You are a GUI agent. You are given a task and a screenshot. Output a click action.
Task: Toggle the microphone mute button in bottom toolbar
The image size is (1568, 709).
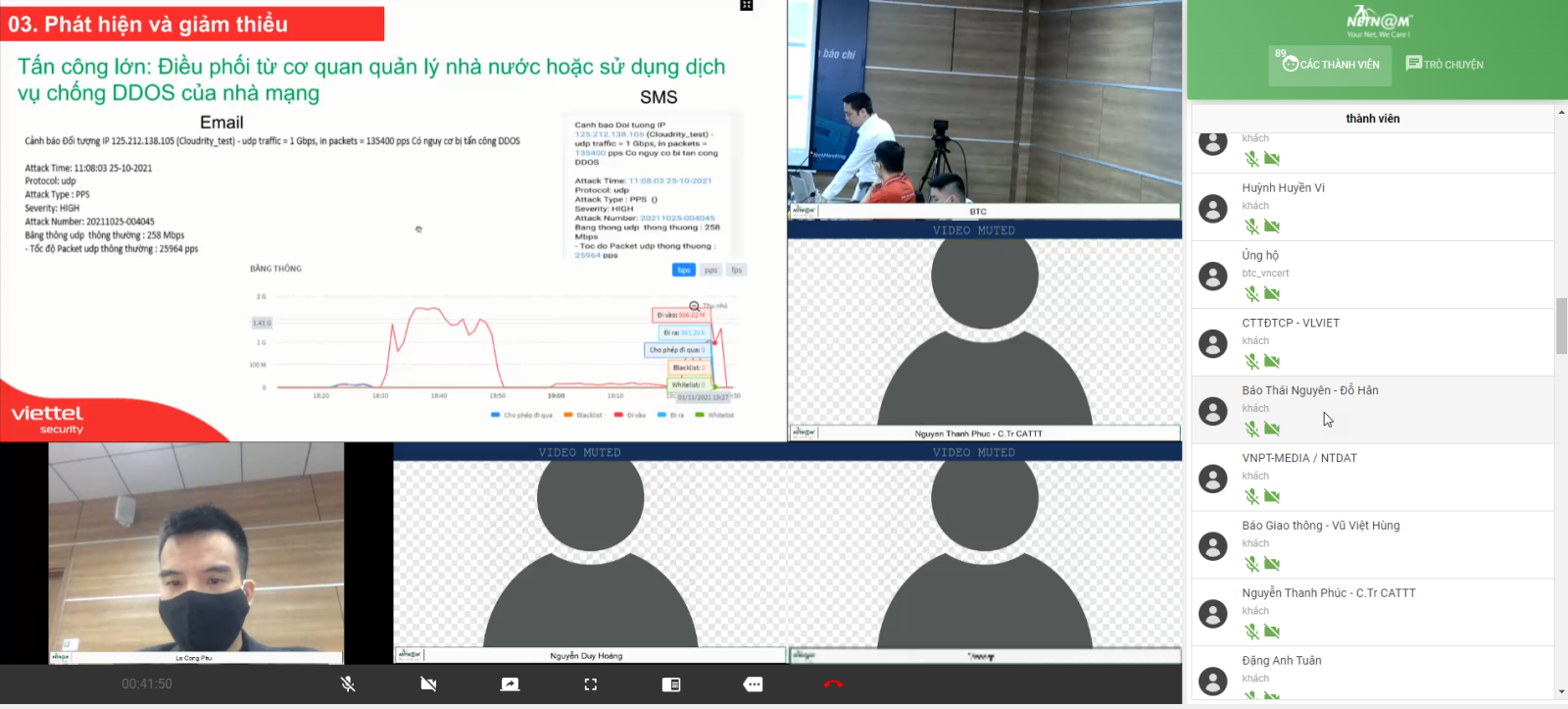[348, 684]
